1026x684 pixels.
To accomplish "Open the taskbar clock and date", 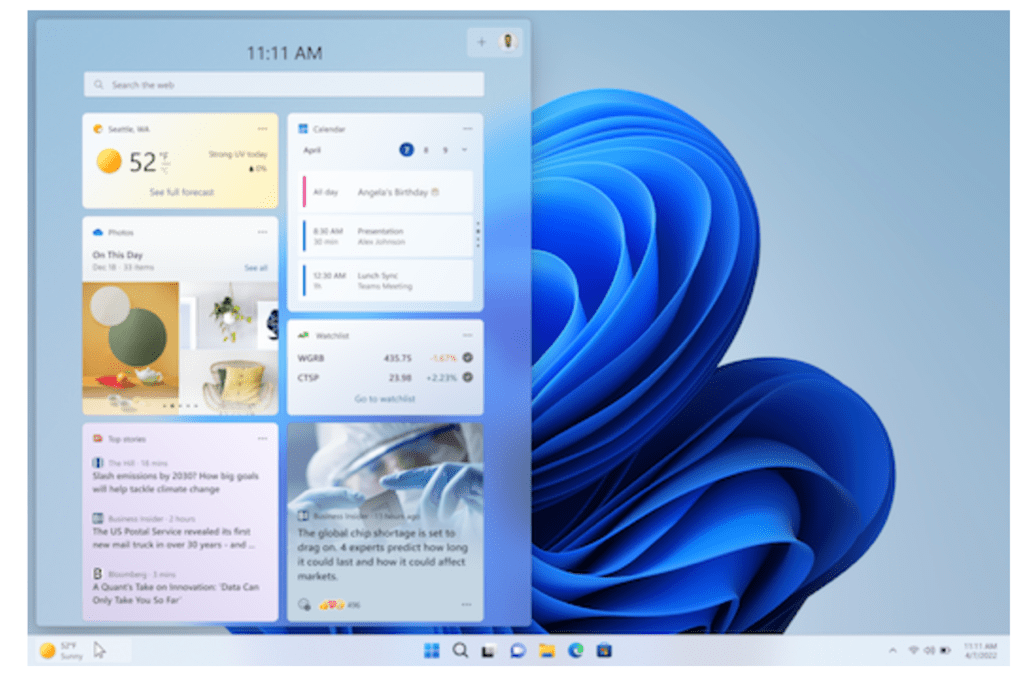I will point(980,651).
